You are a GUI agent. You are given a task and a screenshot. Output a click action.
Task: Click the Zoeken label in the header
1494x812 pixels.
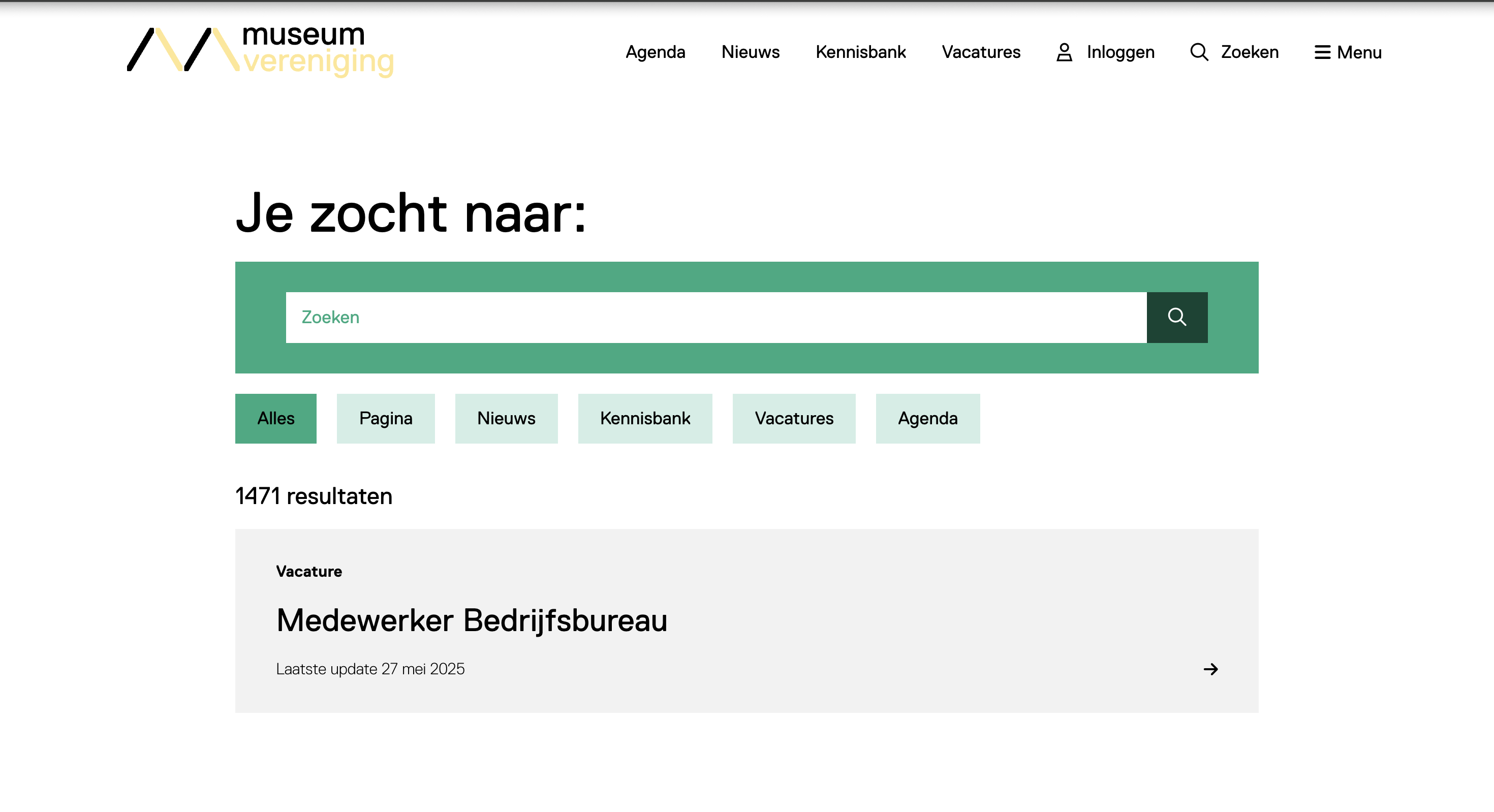[1249, 52]
